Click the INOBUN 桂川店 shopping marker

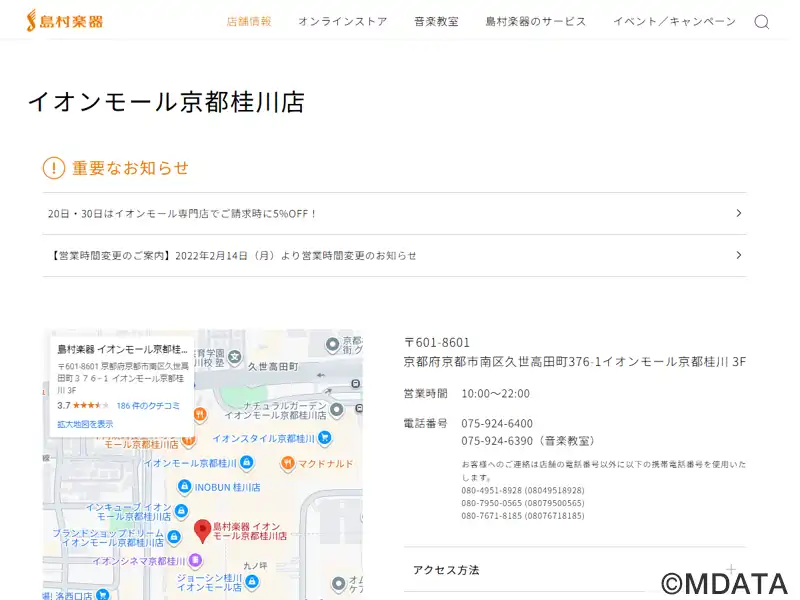point(184,487)
